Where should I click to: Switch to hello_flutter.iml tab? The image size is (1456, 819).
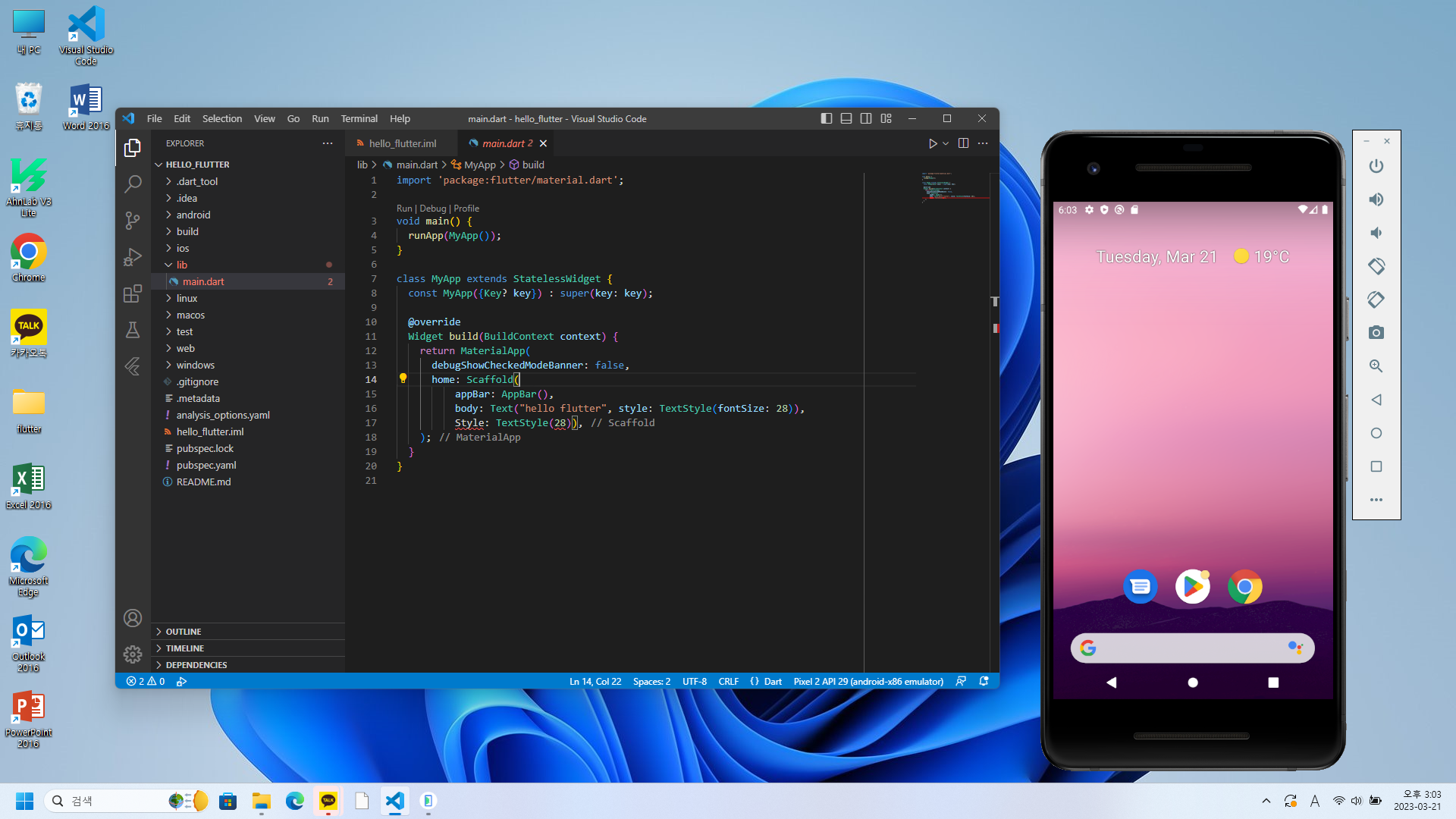[x=402, y=143]
